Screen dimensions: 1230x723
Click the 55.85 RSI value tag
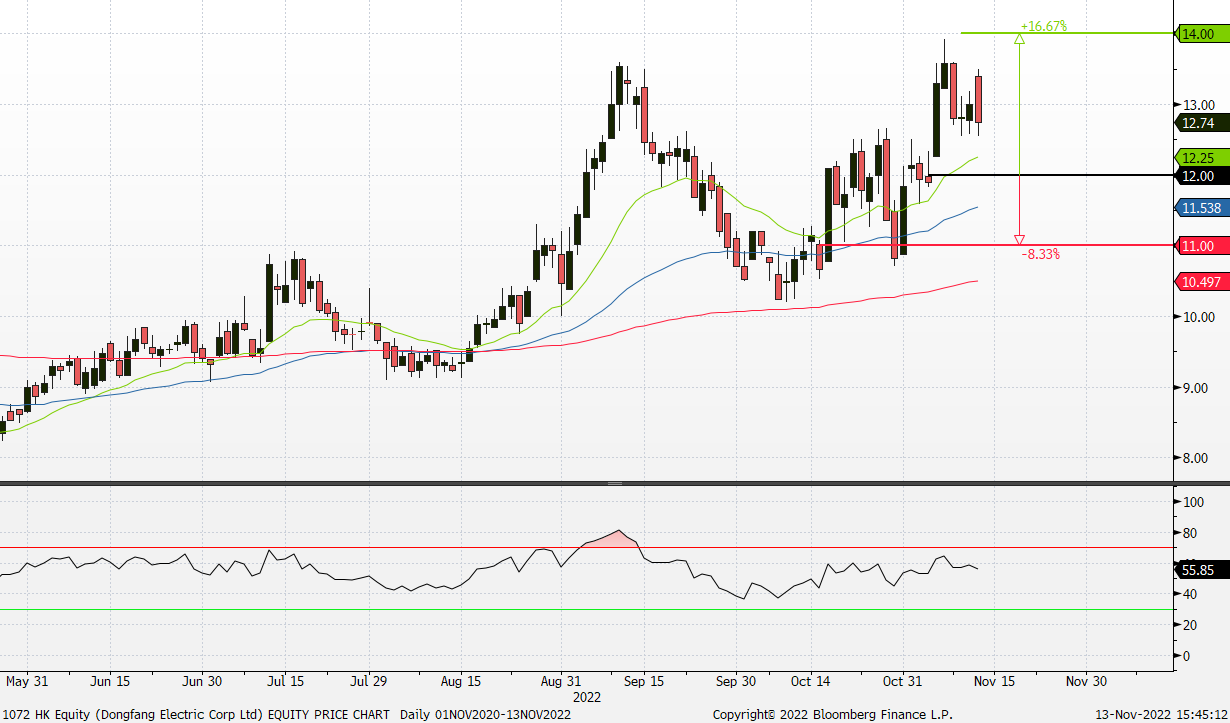pyautogui.click(x=1198, y=571)
